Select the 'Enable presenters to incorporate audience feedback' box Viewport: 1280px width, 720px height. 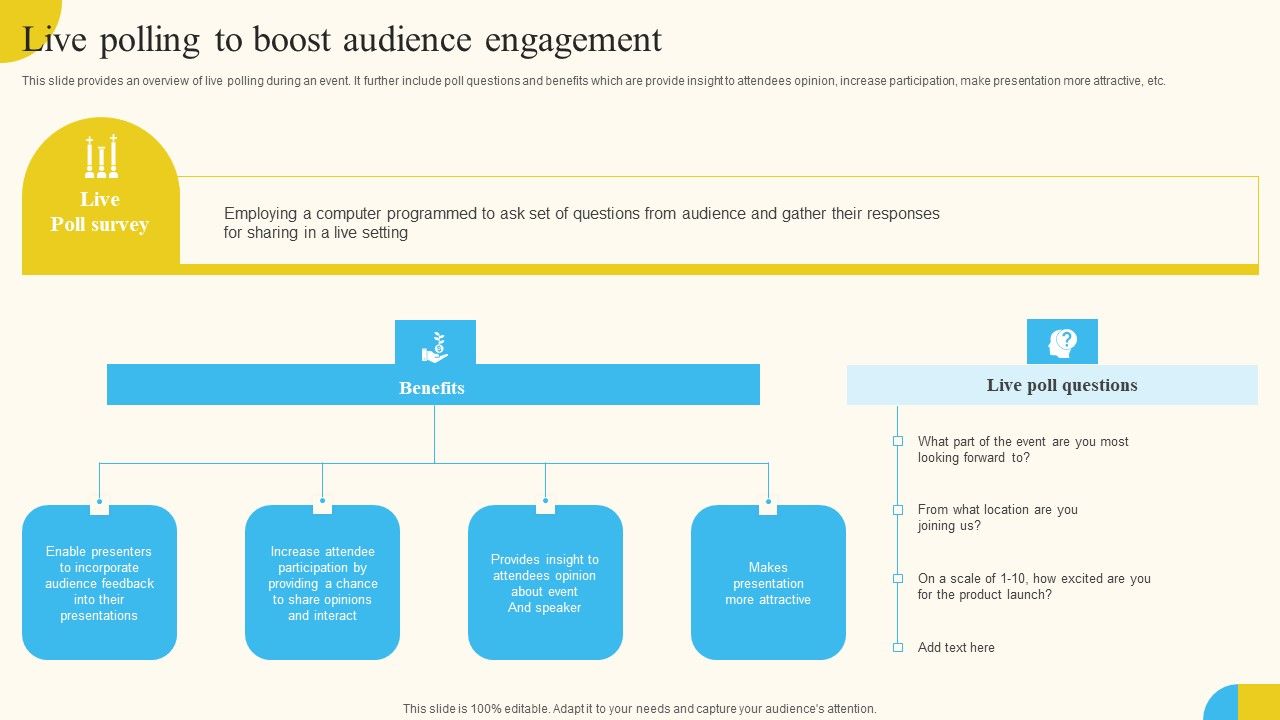[x=99, y=583]
